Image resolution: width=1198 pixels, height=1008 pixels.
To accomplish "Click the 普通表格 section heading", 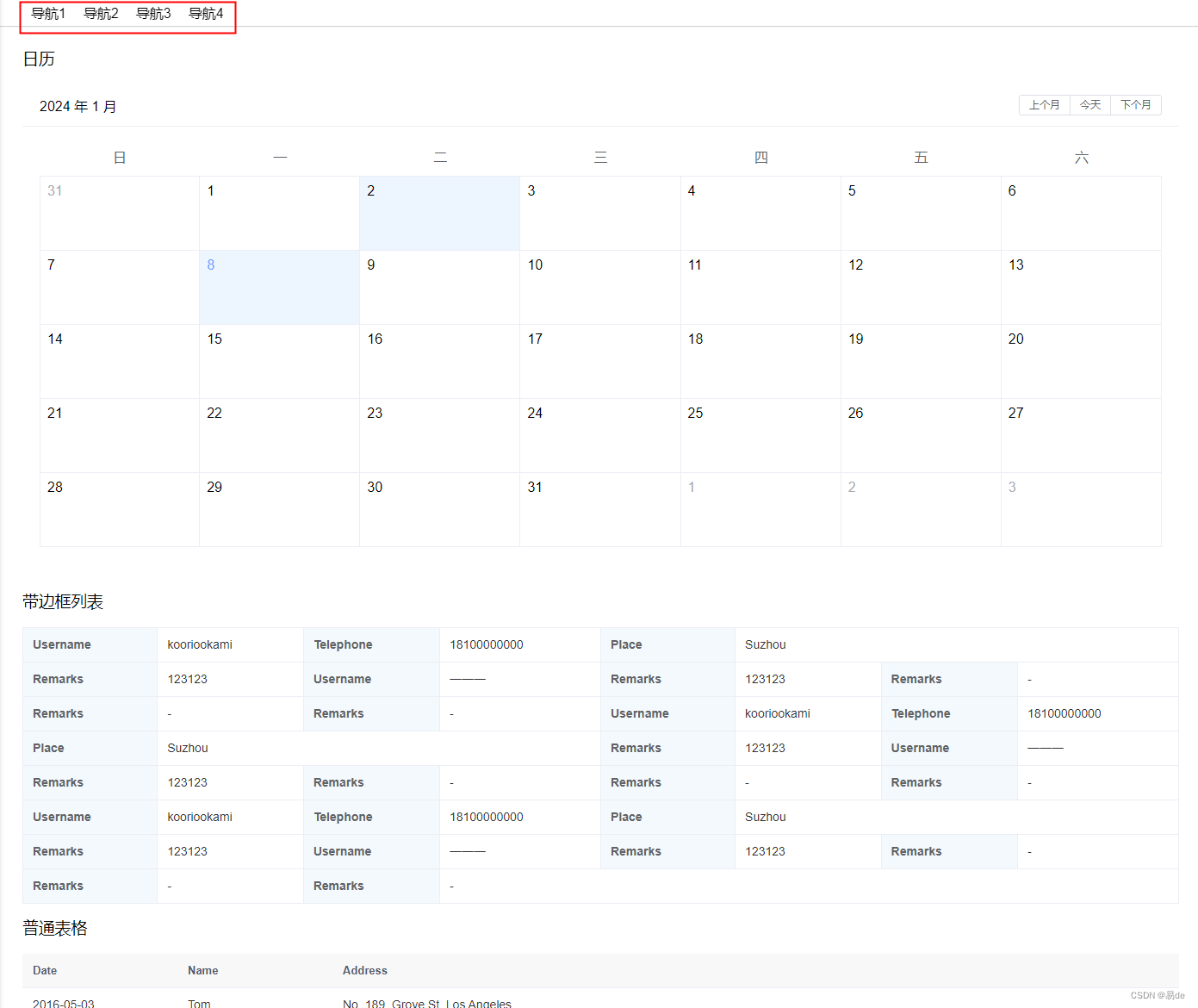I will point(55,928).
